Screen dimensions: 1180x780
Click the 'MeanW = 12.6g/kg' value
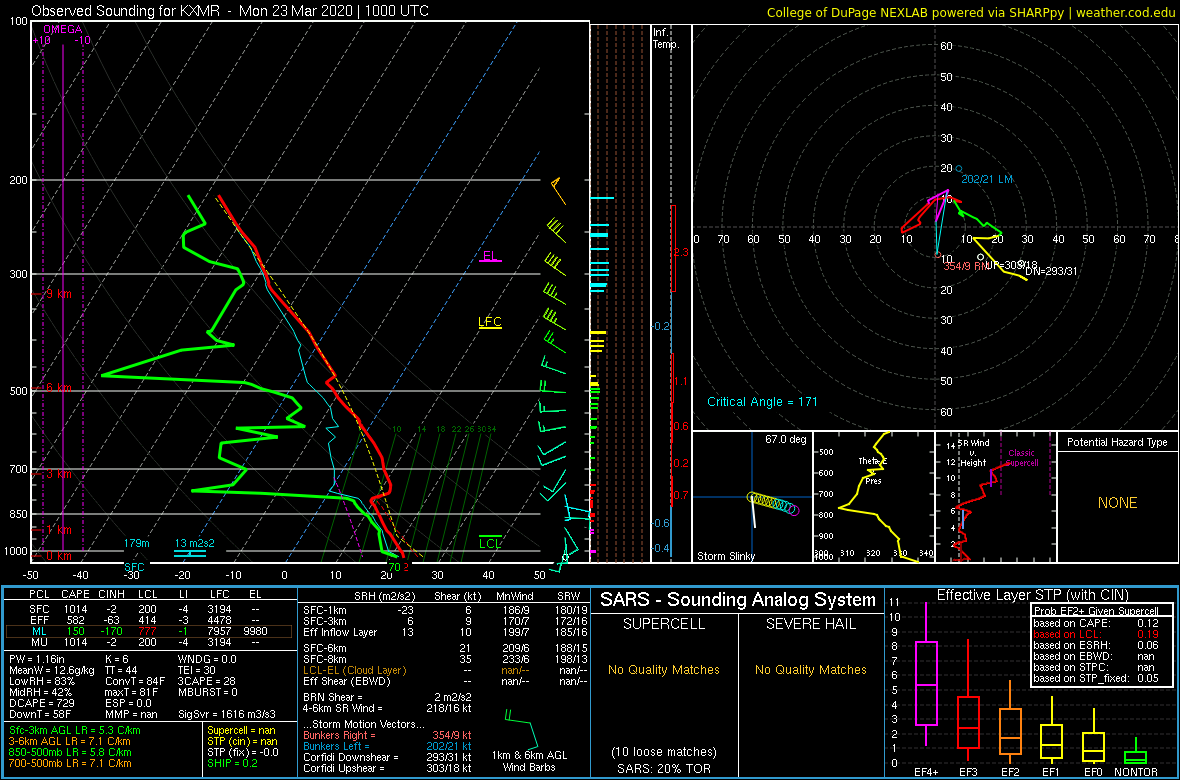pos(52,672)
